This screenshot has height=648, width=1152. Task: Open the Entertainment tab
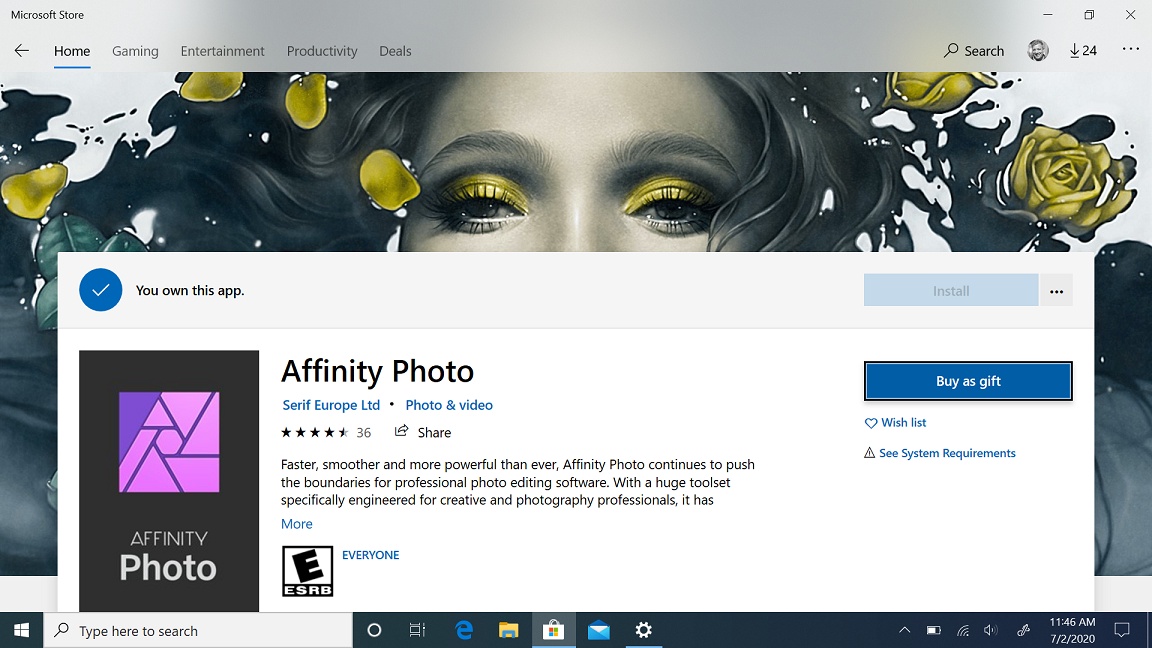pos(222,51)
